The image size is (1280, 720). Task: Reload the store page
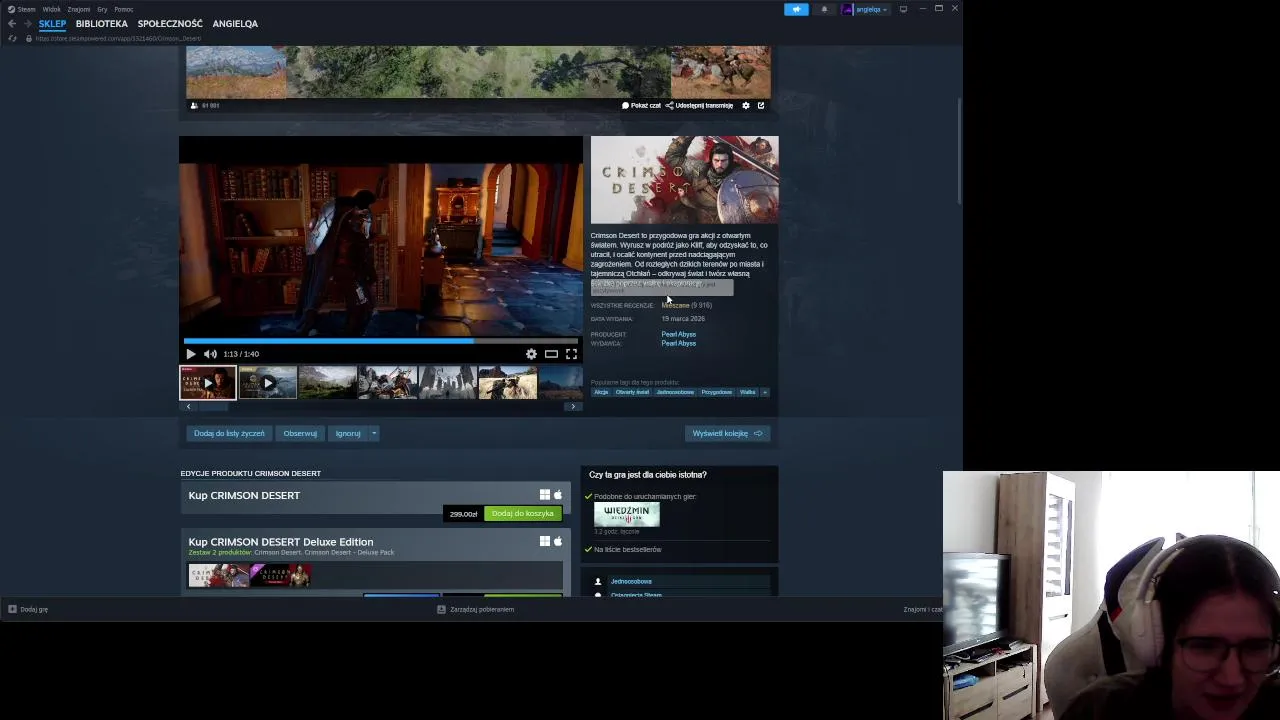coord(12,38)
